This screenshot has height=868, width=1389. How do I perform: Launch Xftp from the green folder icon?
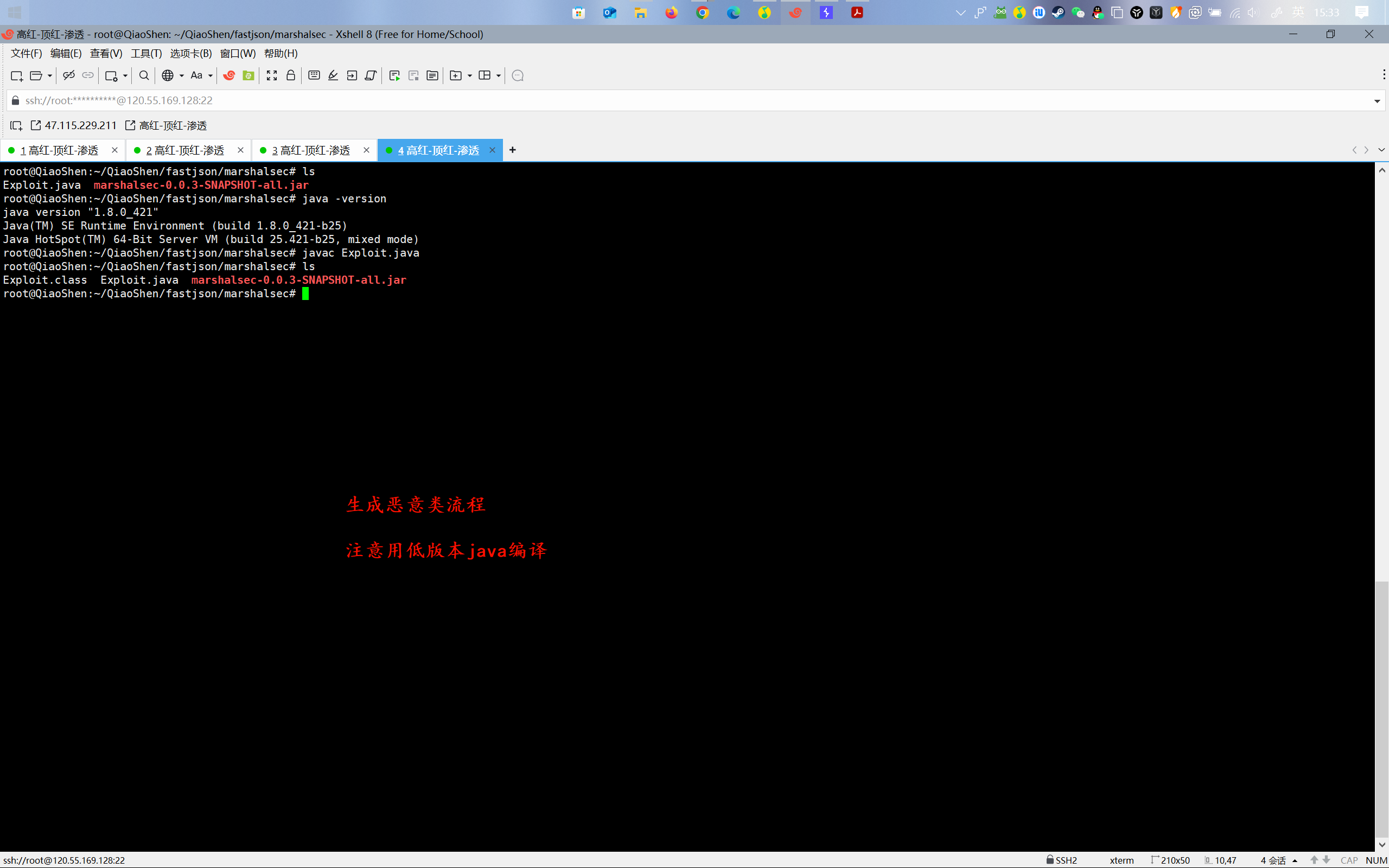coord(248,76)
